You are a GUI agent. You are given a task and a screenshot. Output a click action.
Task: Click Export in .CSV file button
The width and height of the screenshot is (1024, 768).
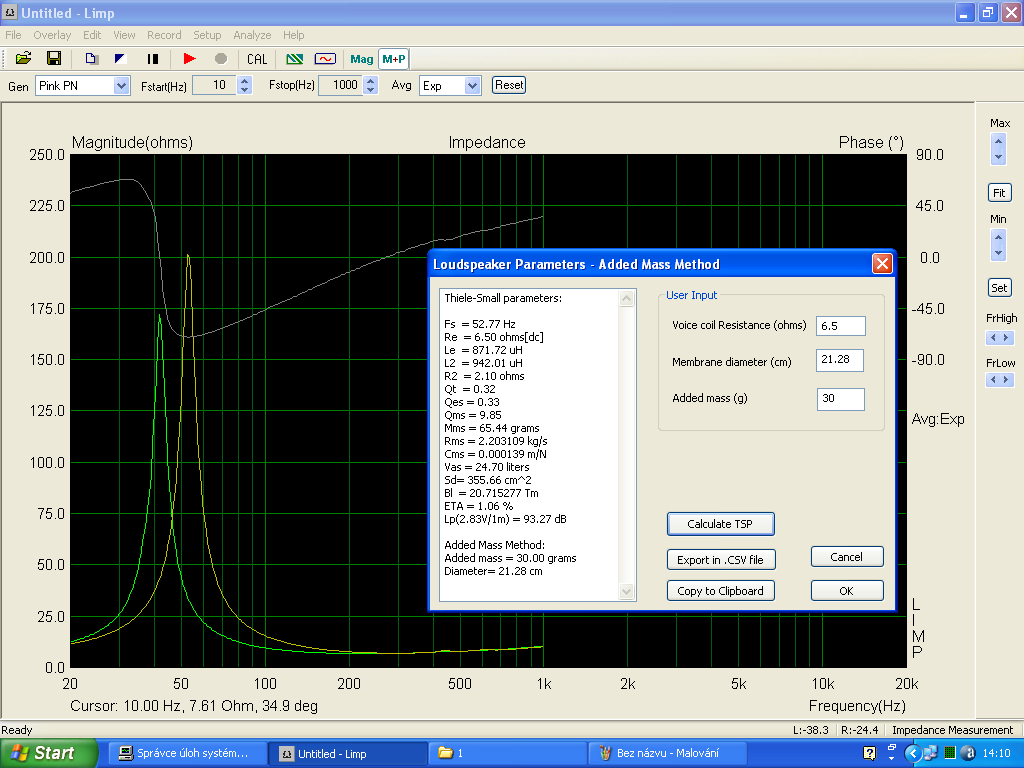tap(720, 560)
